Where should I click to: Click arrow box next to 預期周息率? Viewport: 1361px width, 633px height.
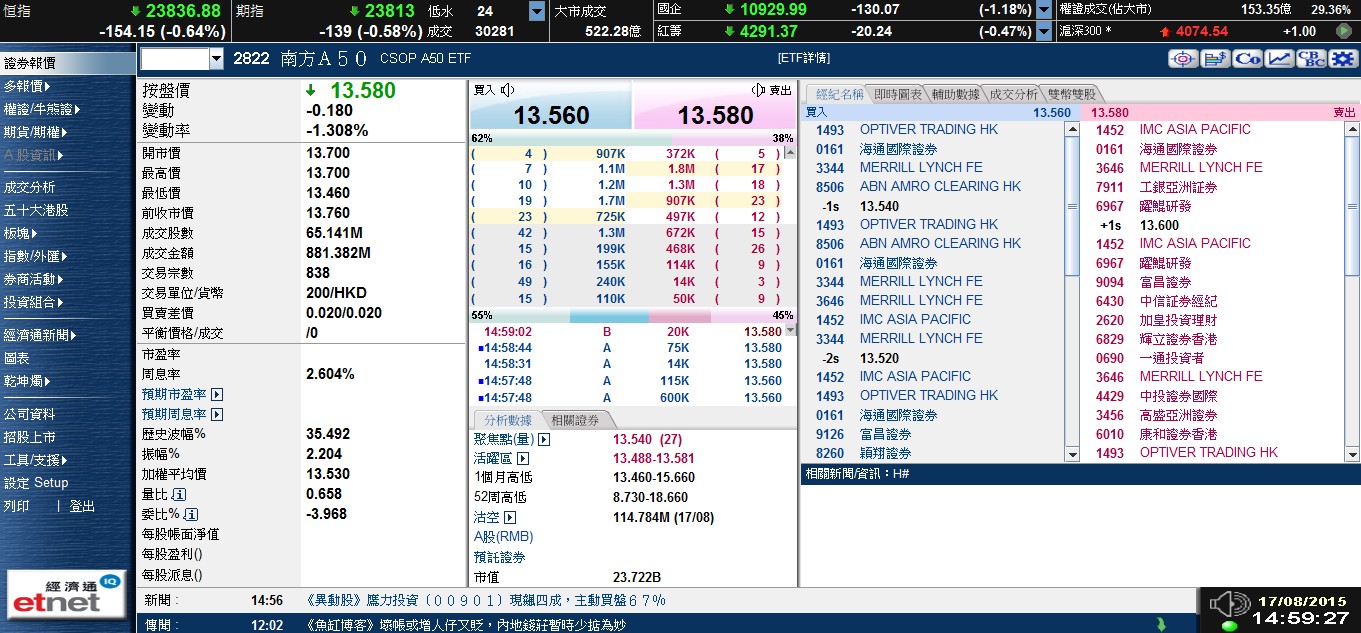217,414
